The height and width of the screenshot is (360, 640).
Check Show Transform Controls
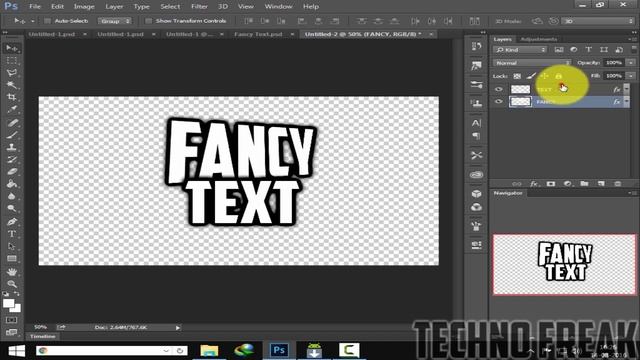tap(149, 21)
